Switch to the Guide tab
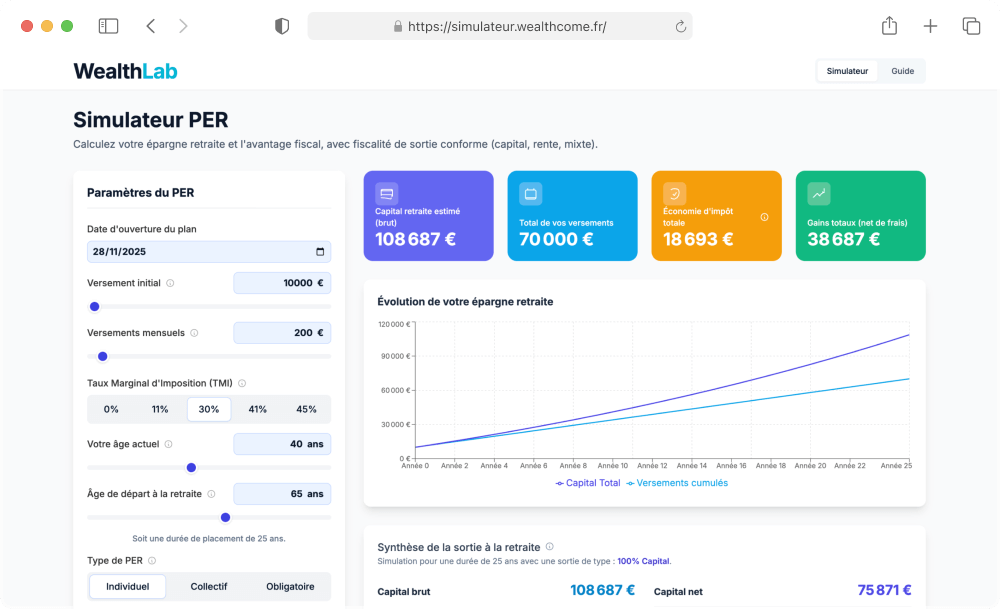Screen dimensions: 1000x609 902,71
